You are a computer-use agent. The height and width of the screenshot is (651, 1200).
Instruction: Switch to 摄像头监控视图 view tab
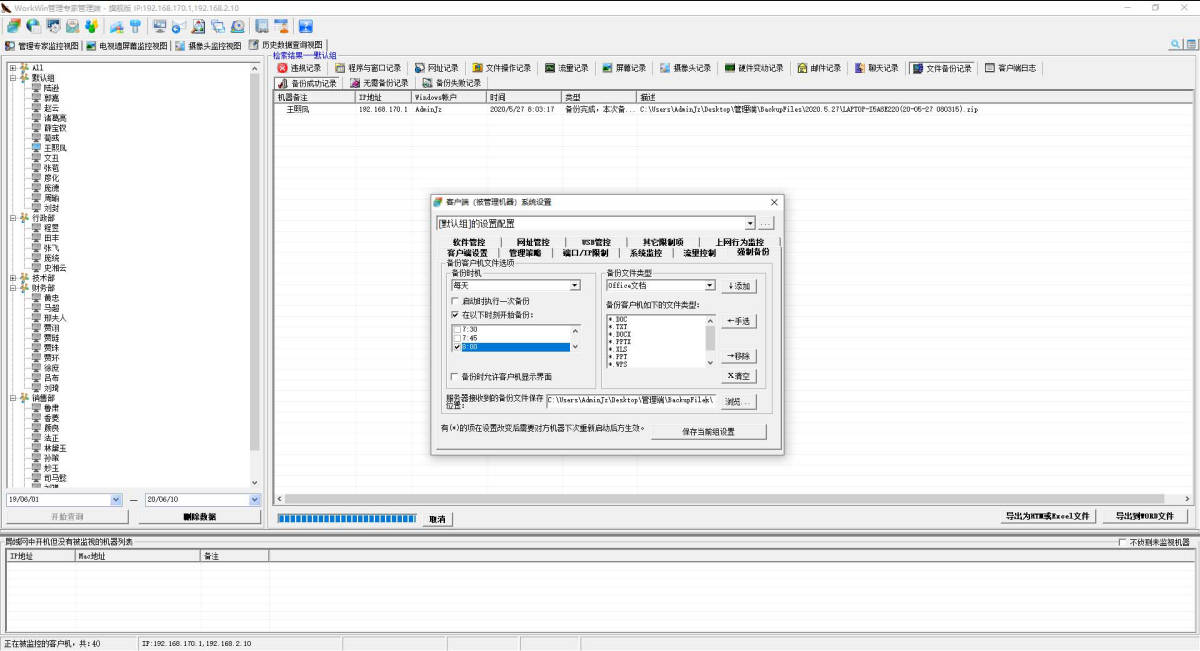pyautogui.click(x=208, y=45)
